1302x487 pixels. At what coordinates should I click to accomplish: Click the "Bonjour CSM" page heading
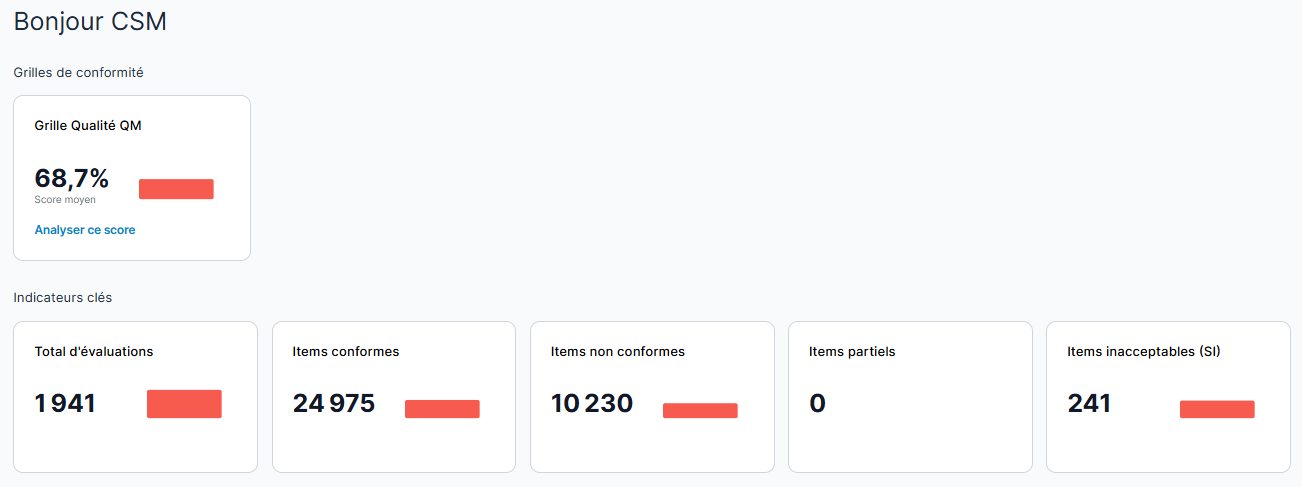click(x=90, y=22)
